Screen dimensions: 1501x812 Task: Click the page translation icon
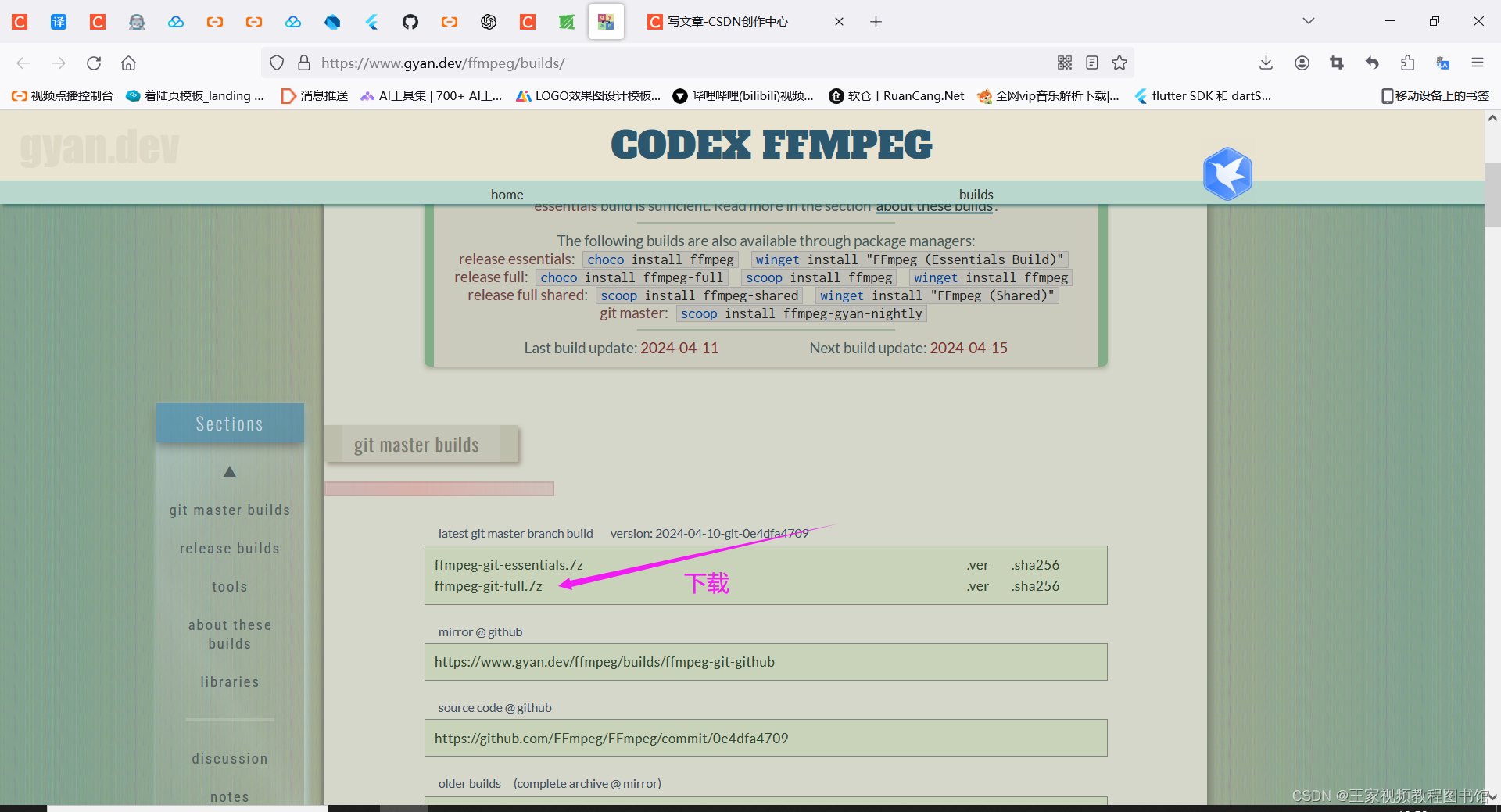click(x=1443, y=63)
